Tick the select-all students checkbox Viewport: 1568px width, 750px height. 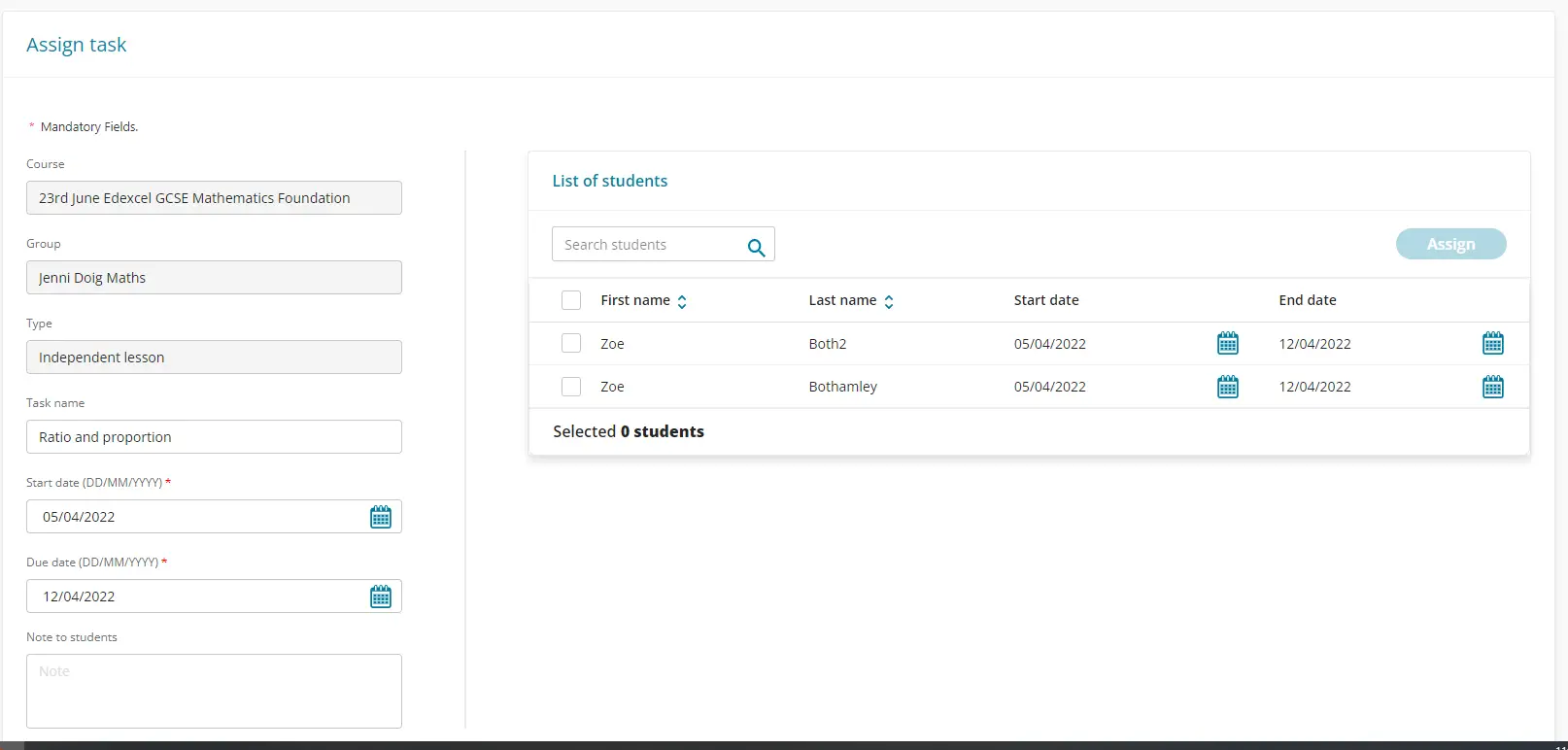pos(571,300)
